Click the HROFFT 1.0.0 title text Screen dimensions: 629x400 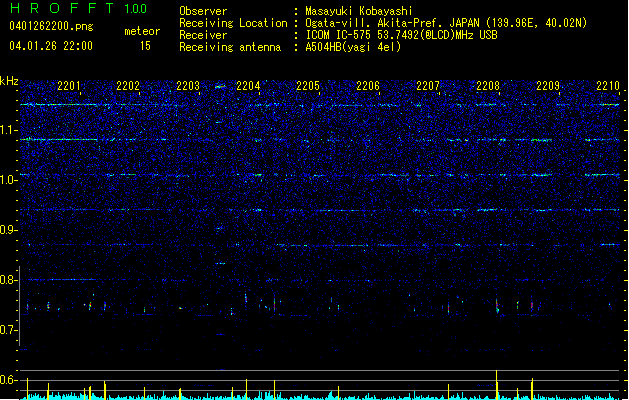[x=78, y=8]
